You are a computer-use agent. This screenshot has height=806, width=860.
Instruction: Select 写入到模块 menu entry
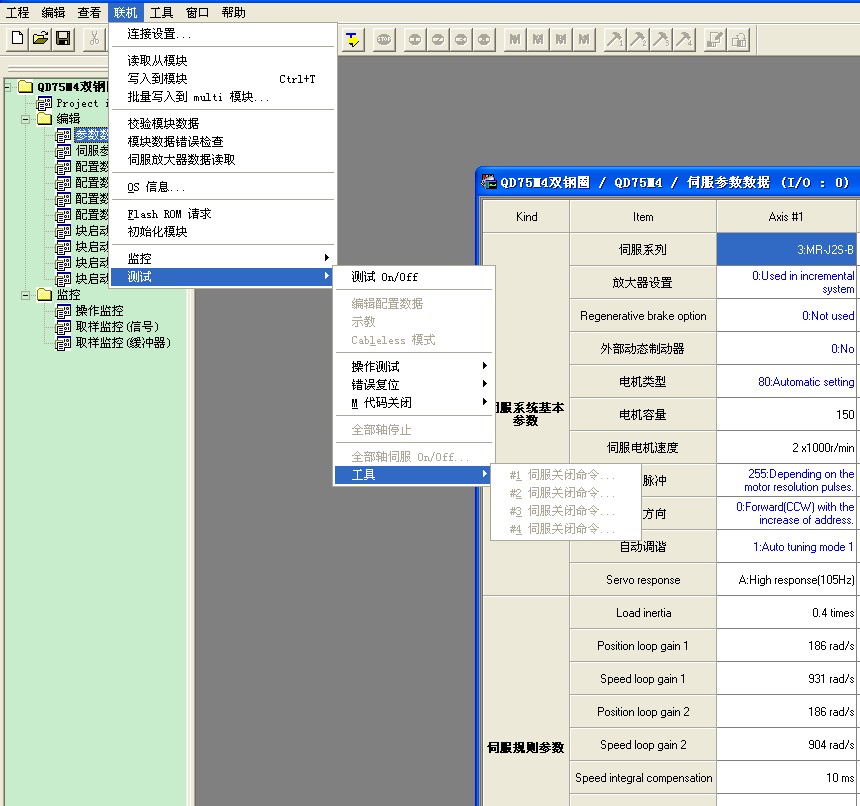click(157, 79)
